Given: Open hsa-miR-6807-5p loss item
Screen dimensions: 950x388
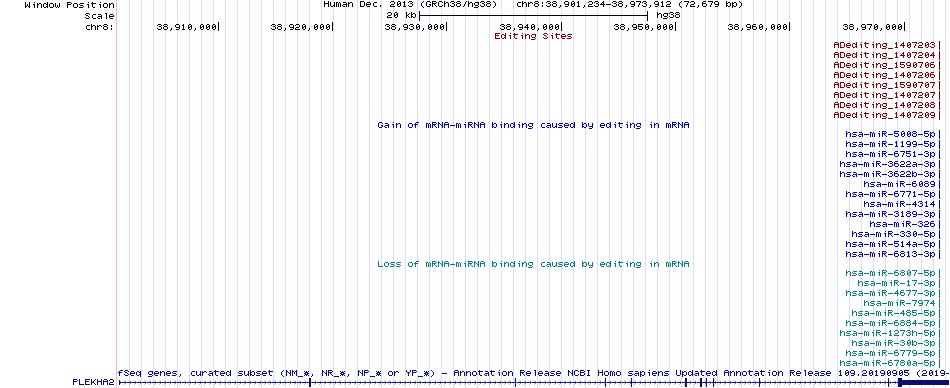Looking at the screenshot, I should coord(891,273).
